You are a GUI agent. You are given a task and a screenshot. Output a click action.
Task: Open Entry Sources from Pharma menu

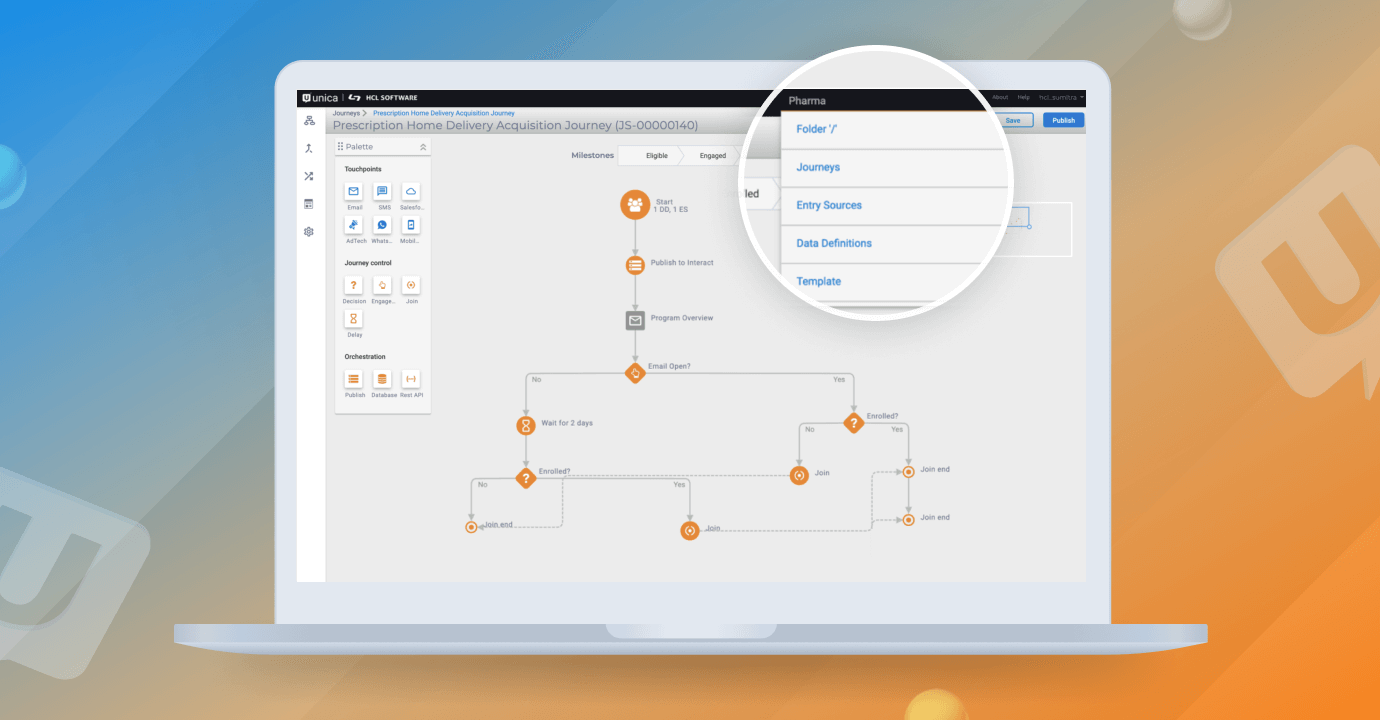point(829,205)
